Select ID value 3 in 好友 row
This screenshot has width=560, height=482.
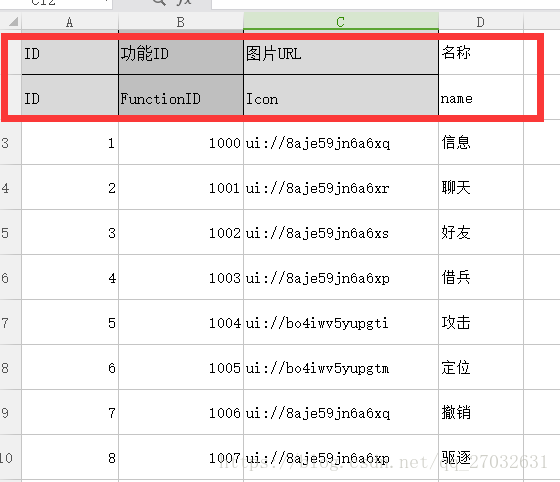coord(70,232)
